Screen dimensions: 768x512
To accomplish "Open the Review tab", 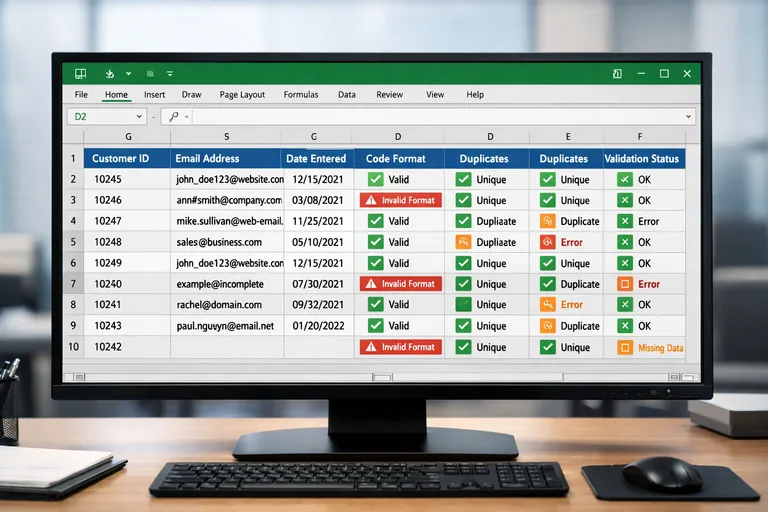I will (x=389, y=95).
